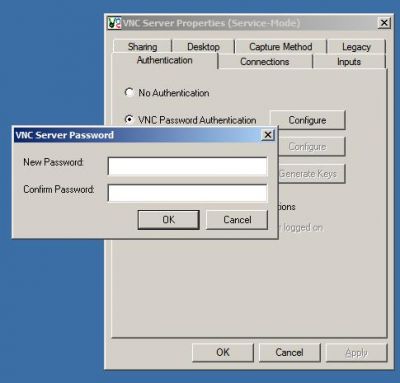Switch to the Capture Method tab
This screenshot has height=383, width=400.
point(281,47)
